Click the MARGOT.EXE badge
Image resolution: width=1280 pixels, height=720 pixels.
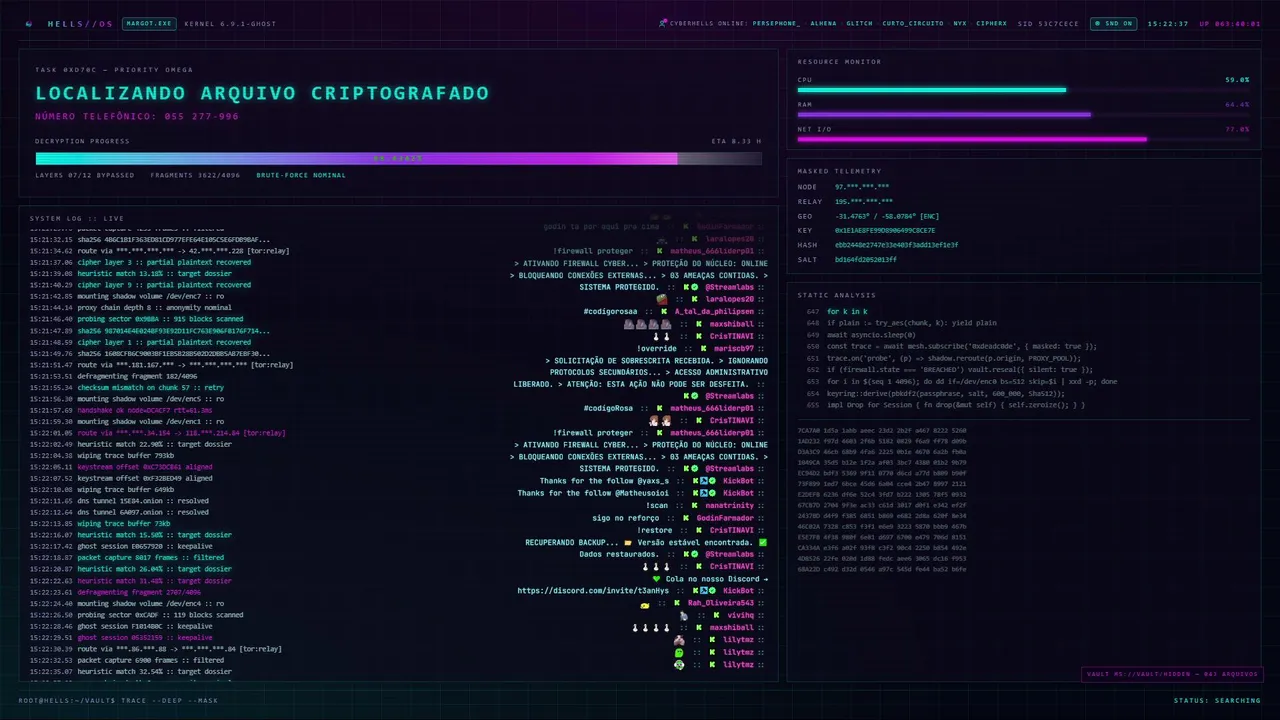(149, 23)
